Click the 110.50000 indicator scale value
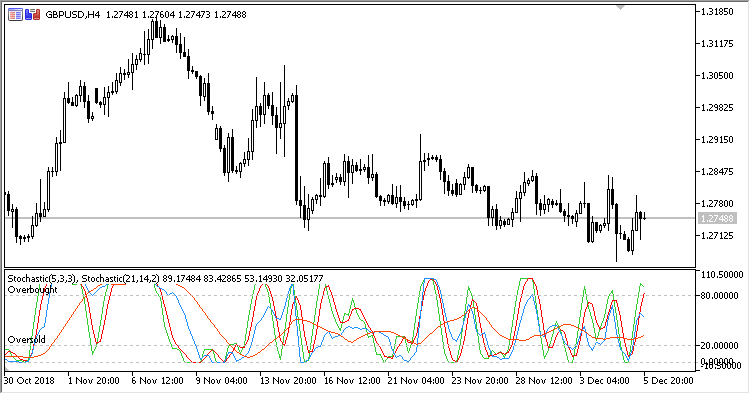The height and width of the screenshot is (394, 750). pos(722,275)
